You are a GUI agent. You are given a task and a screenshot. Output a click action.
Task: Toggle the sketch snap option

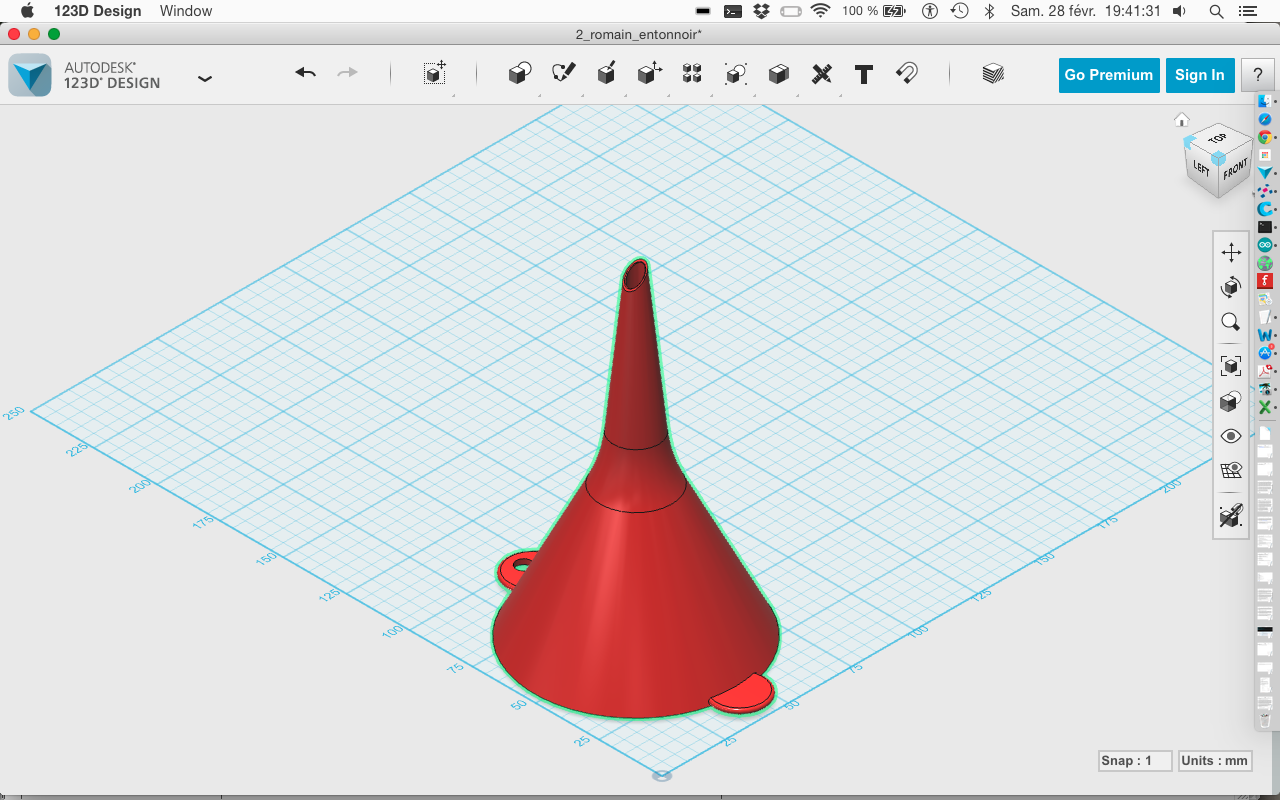point(1231,516)
